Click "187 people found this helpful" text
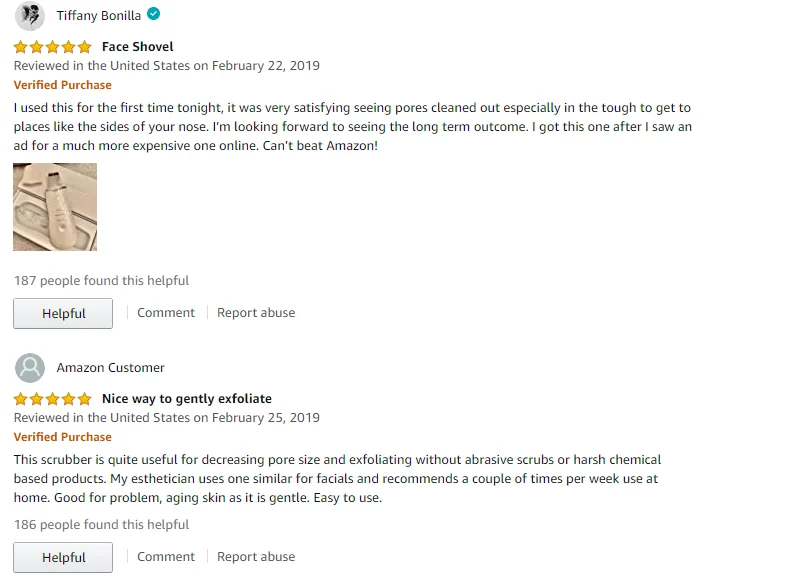 (x=101, y=281)
